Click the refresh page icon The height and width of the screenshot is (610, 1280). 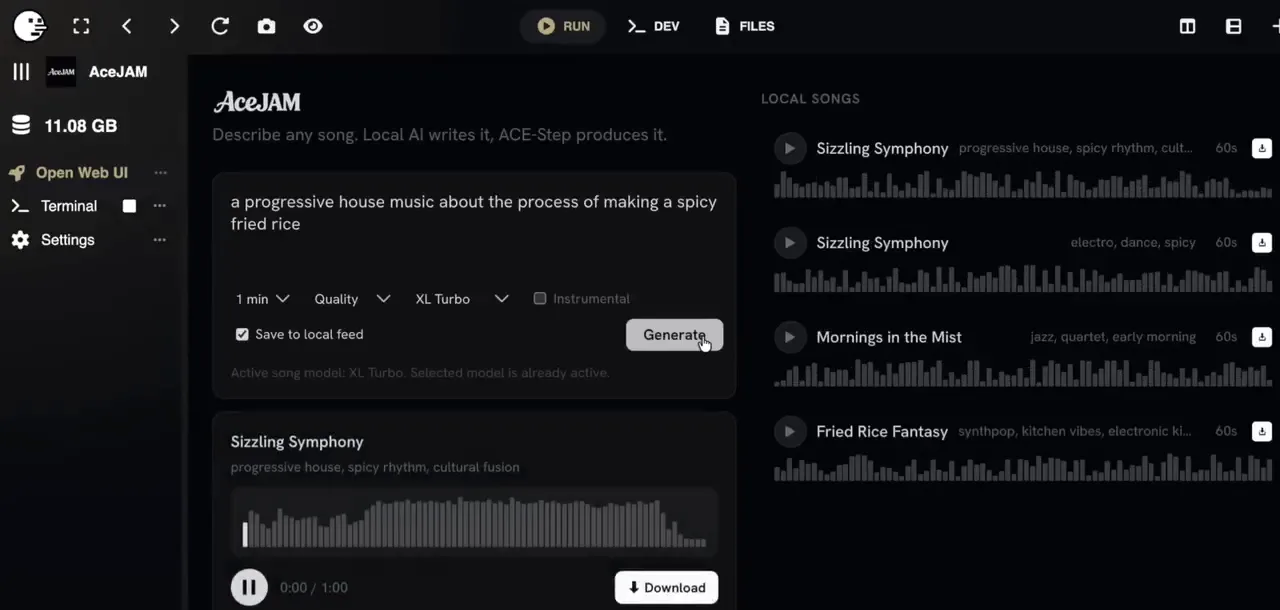220,26
